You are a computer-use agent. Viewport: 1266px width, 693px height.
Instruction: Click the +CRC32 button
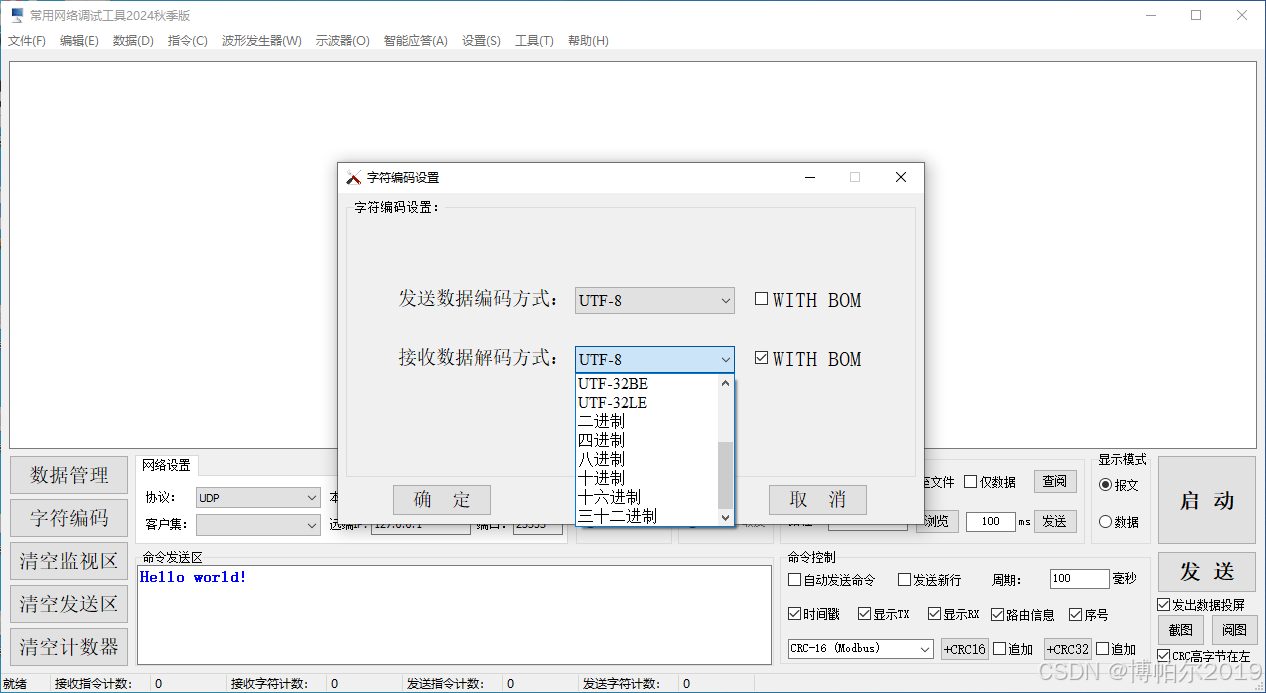[1068, 649]
